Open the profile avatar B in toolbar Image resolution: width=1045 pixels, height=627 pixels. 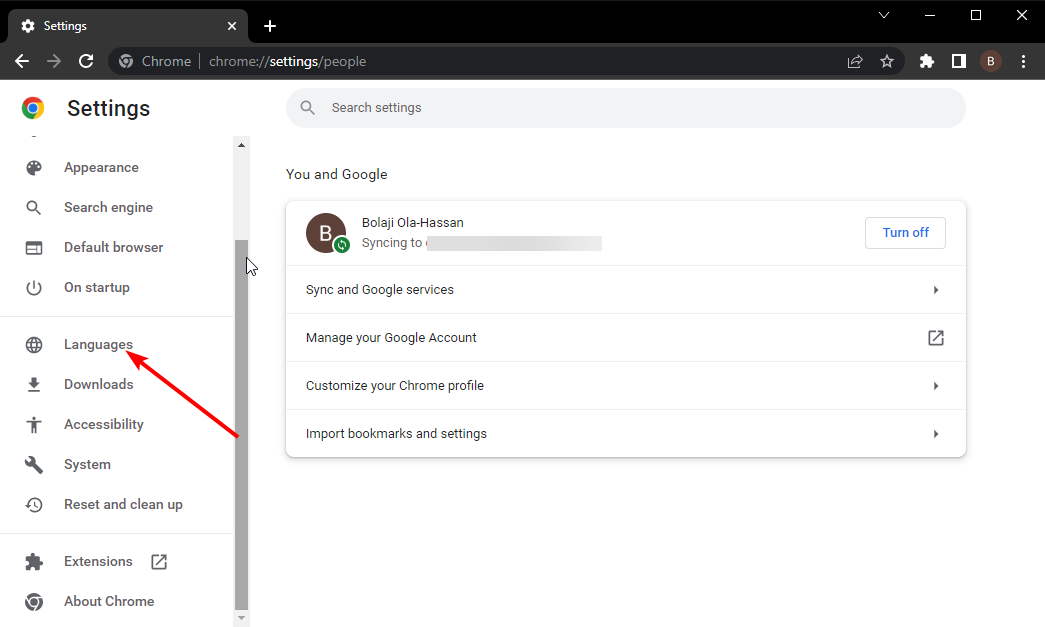tap(990, 61)
